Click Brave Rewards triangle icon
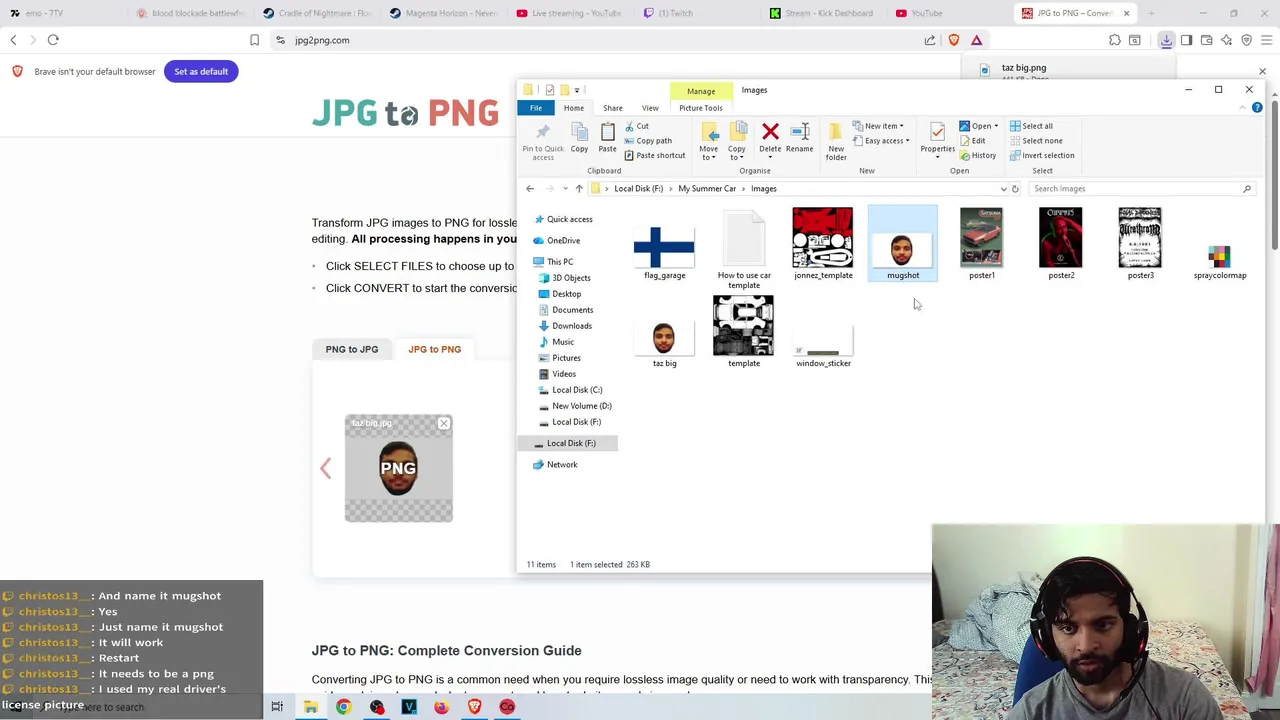 tap(977, 40)
